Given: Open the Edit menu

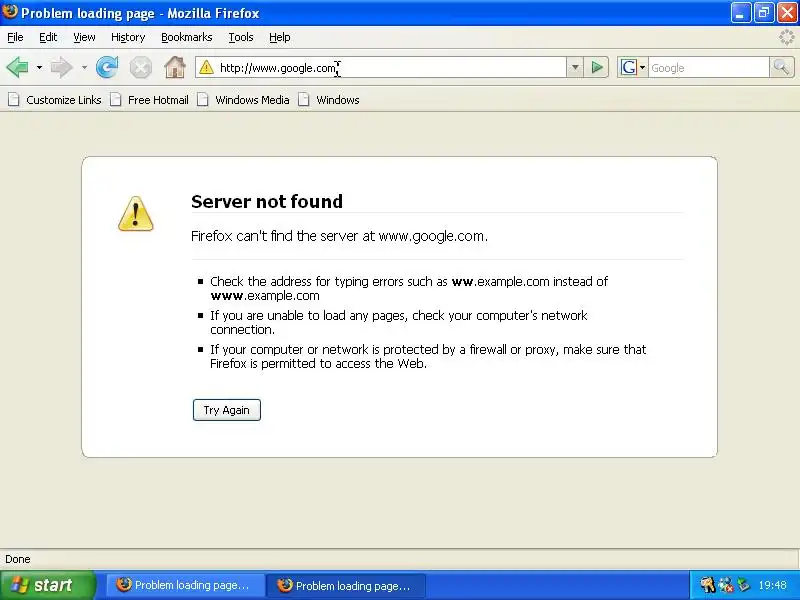Looking at the screenshot, I should point(48,37).
